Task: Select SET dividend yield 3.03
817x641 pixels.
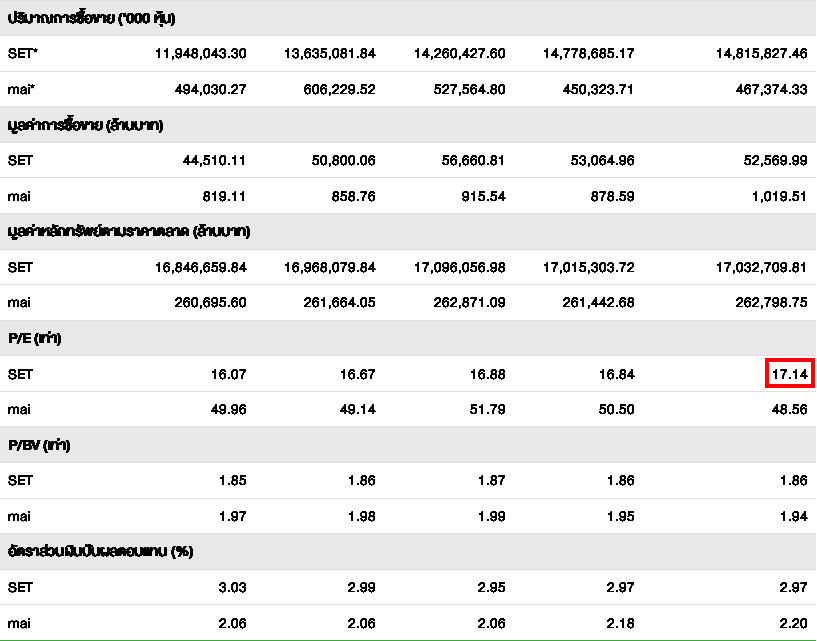Action: point(232,587)
